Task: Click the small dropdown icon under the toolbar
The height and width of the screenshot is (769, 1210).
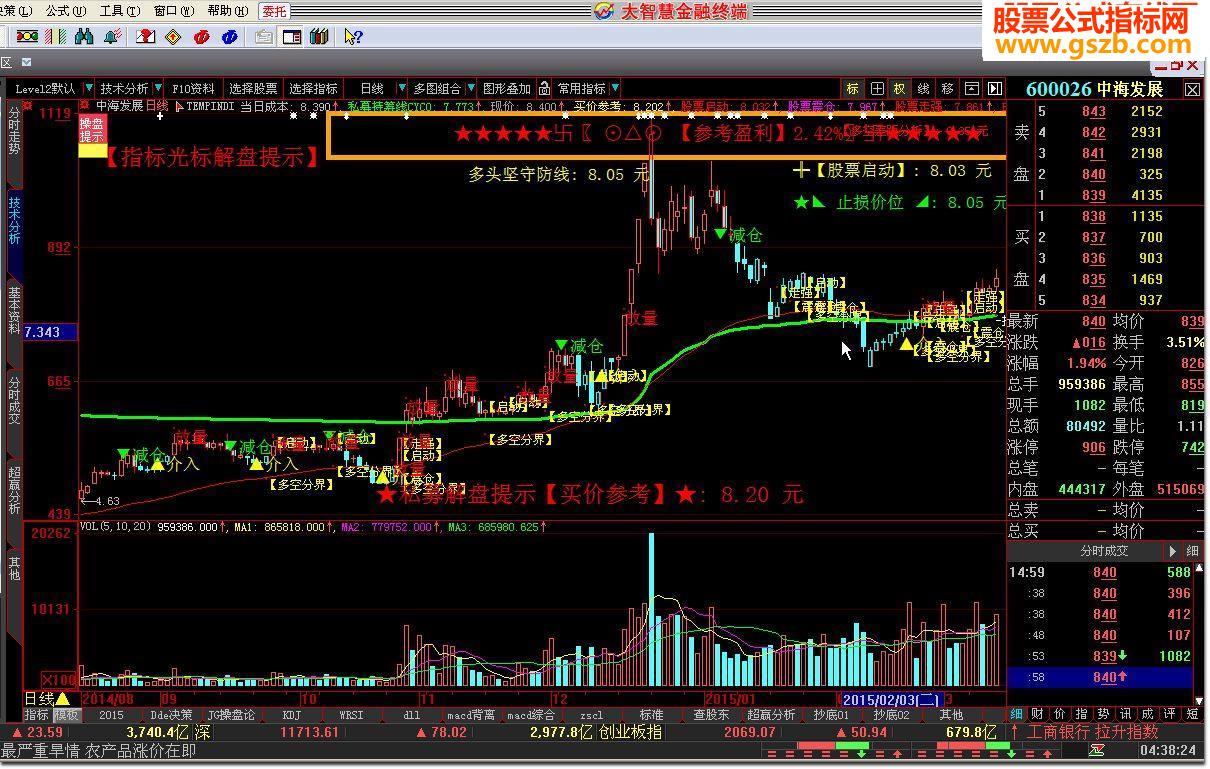Action: 26,62
